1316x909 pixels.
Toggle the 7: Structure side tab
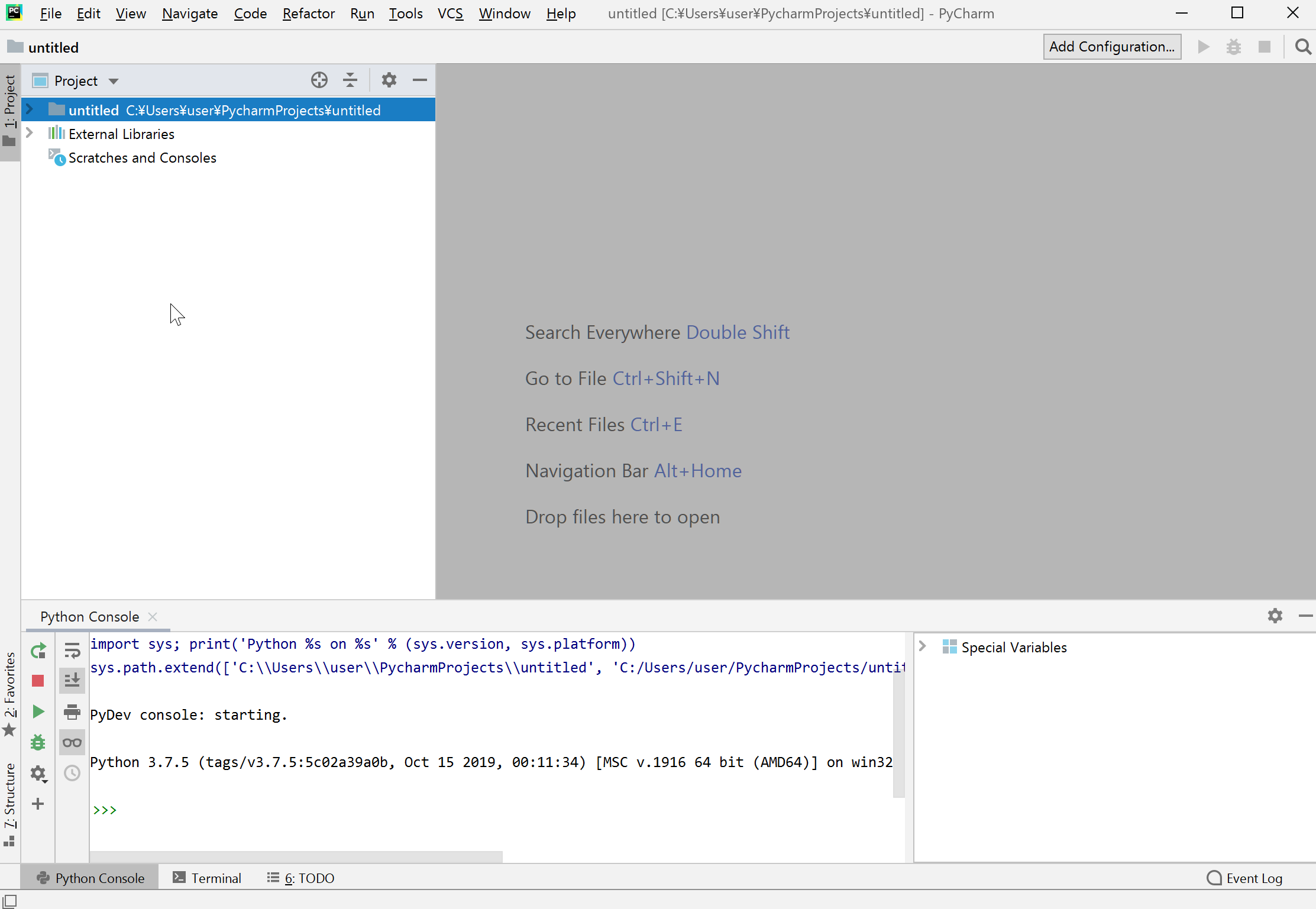click(x=10, y=804)
